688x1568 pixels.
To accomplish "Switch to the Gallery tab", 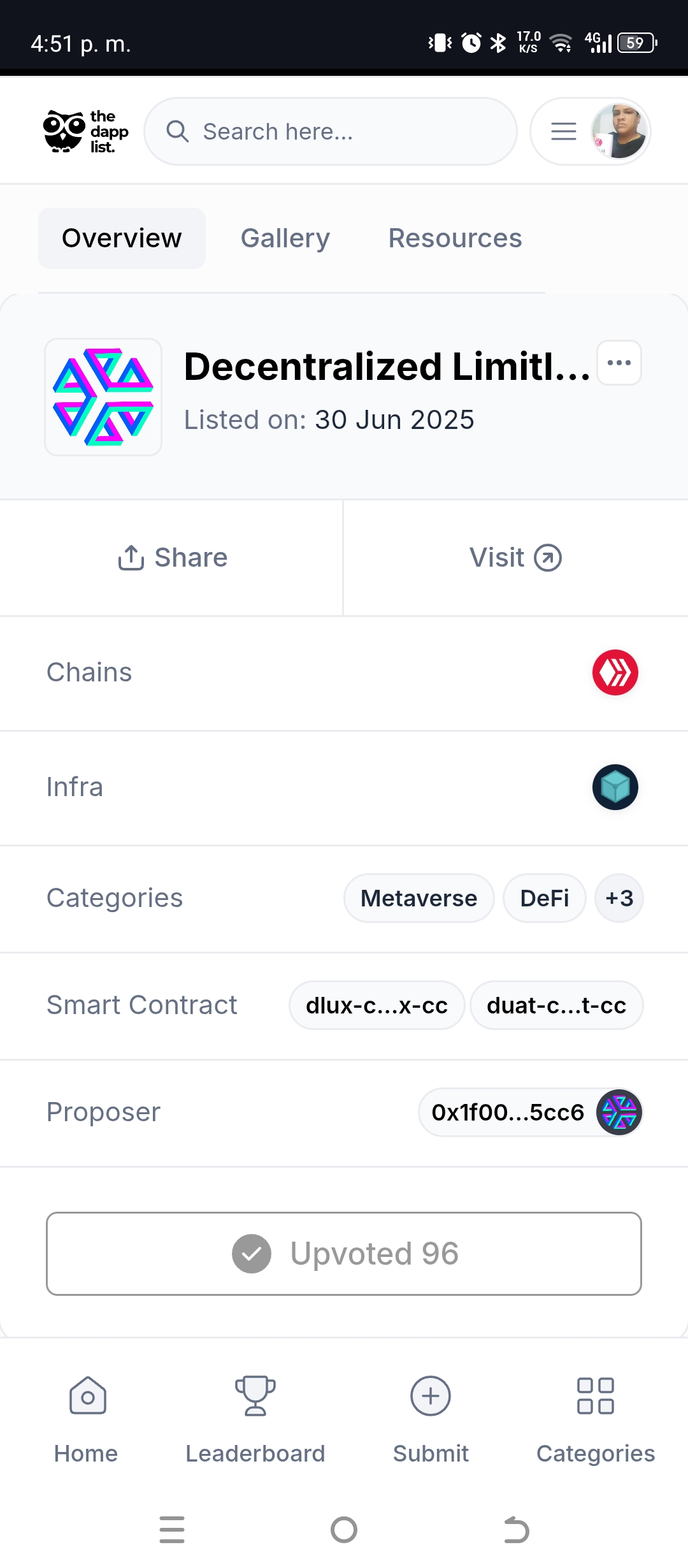I will tap(285, 238).
